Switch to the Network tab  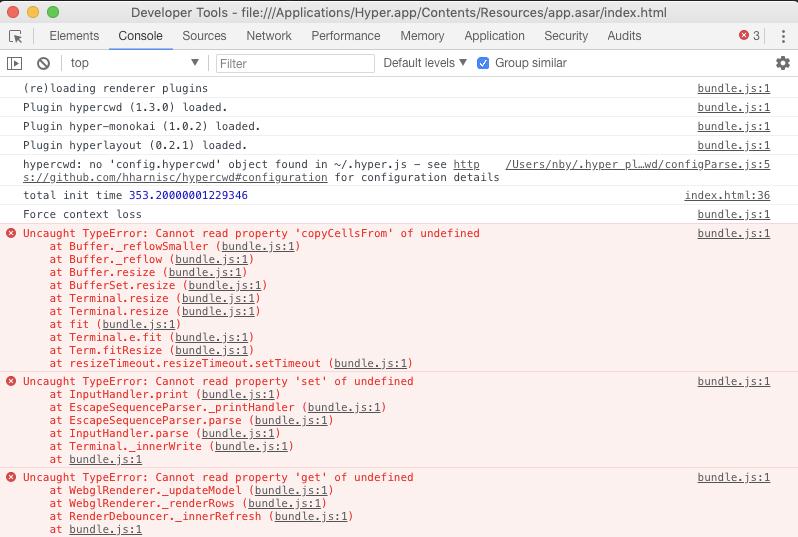click(x=269, y=36)
